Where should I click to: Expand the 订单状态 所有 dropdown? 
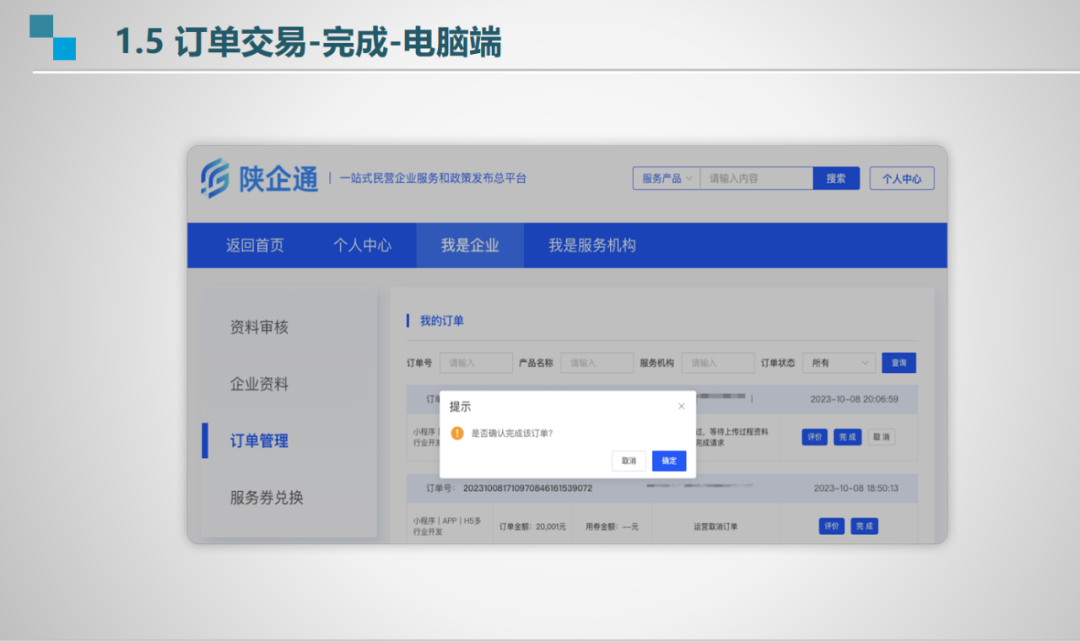(838, 363)
